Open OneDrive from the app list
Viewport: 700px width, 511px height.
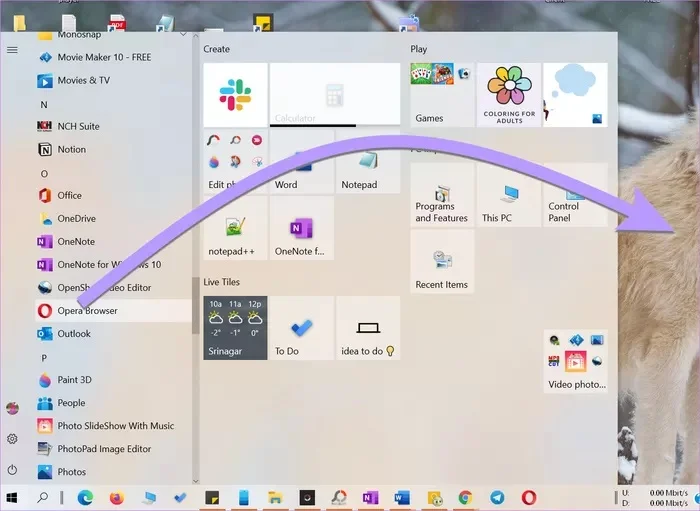[x=113, y=219]
